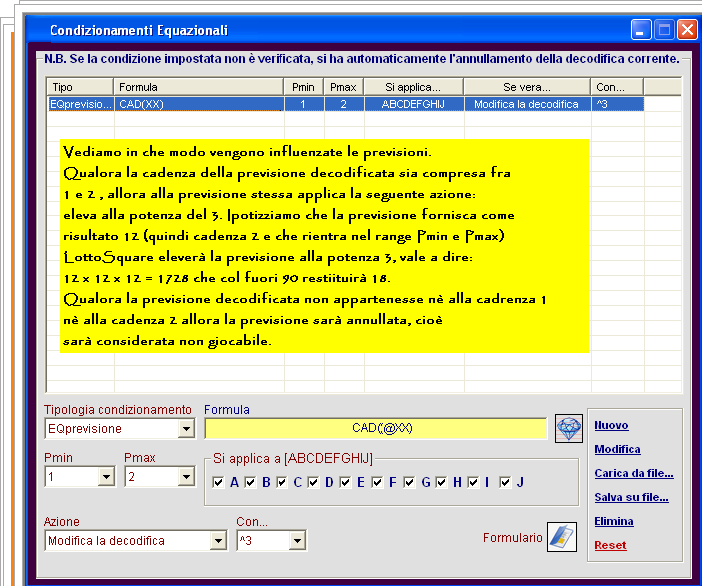Toggle checkbox B in Si applica a
Viewport: 702px width, 586px height.
pyautogui.click(x=250, y=482)
